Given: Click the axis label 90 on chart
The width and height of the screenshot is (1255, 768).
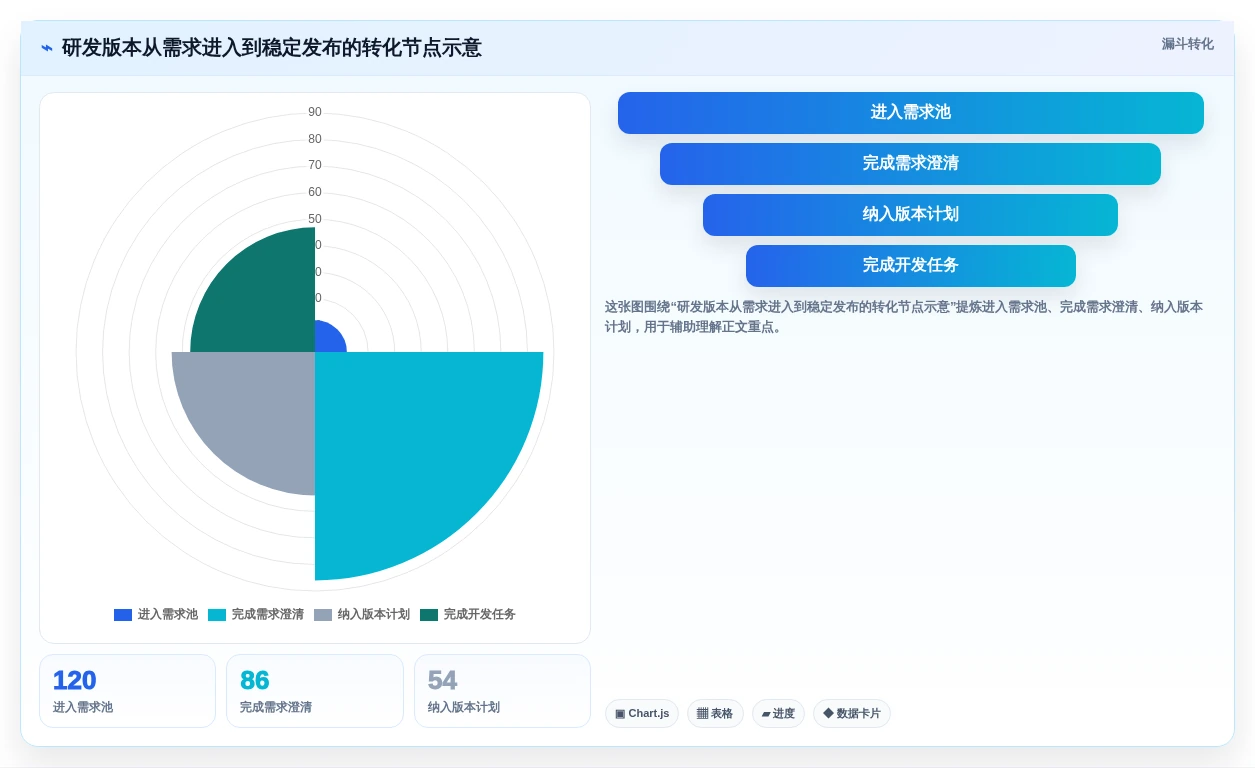Looking at the screenshot, I should (315, 112).
